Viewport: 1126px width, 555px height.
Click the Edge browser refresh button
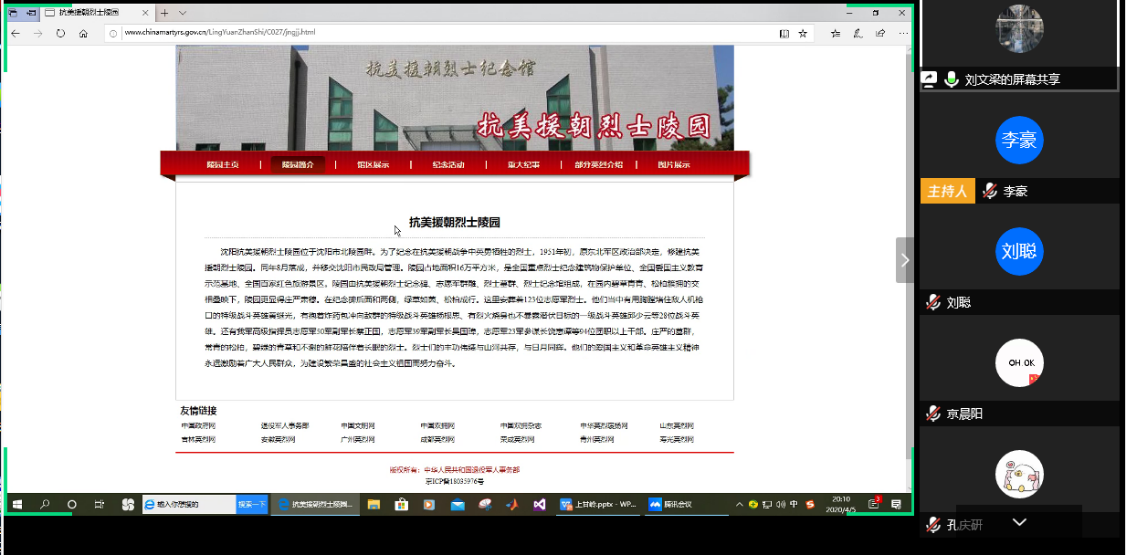click(61, 33)
